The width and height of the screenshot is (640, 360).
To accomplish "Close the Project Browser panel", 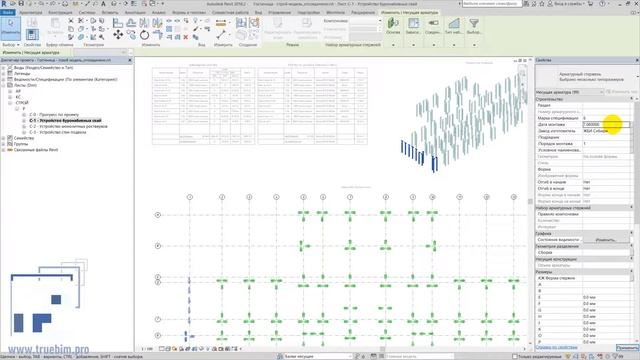I will click(x=130, y=60).
